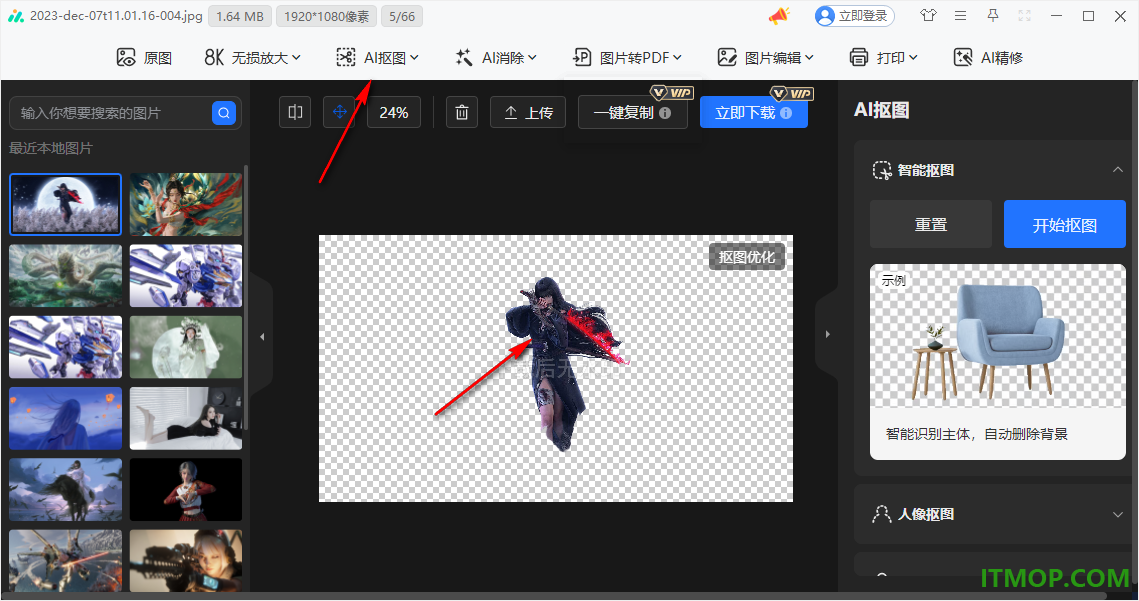Click the megaphone announcement icon
Viewport: 1139px width, 601px height.
779,16
